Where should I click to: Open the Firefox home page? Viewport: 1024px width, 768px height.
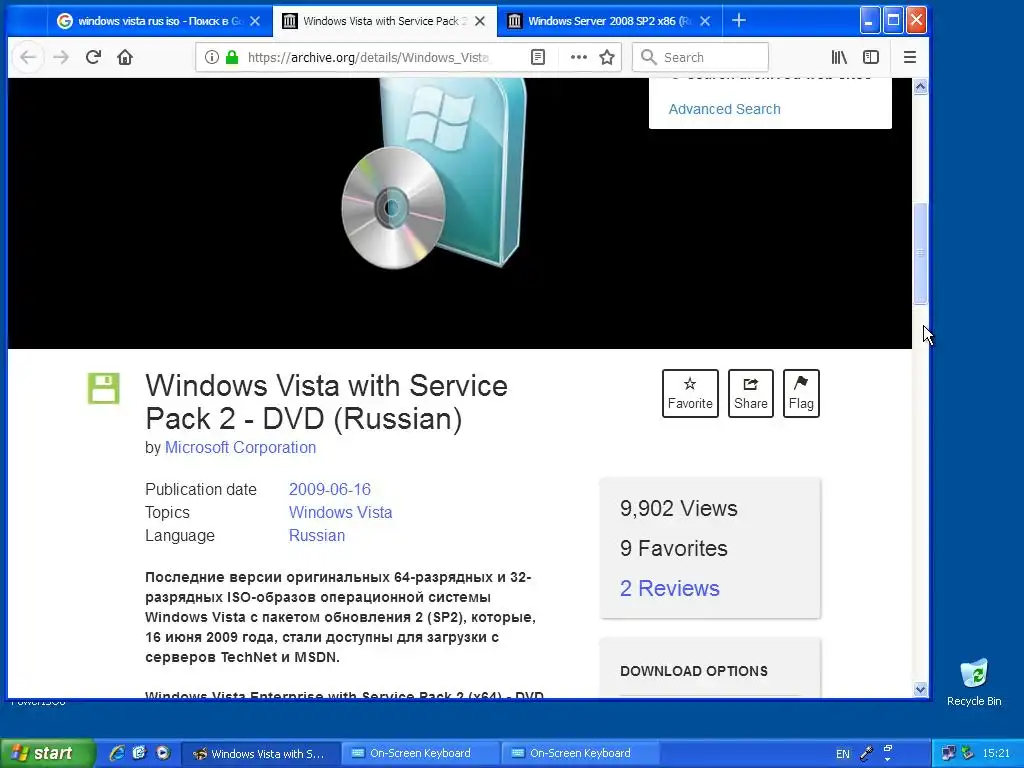click(125, 57)
